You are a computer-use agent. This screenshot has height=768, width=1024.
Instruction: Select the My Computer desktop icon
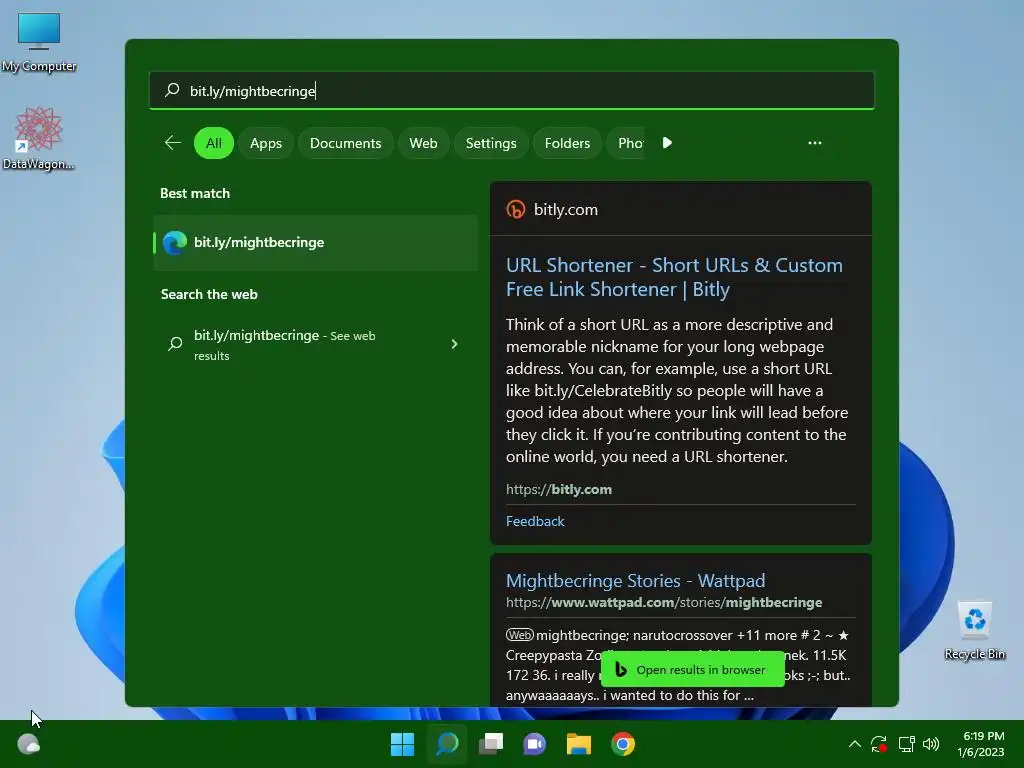tap(39, 42)
